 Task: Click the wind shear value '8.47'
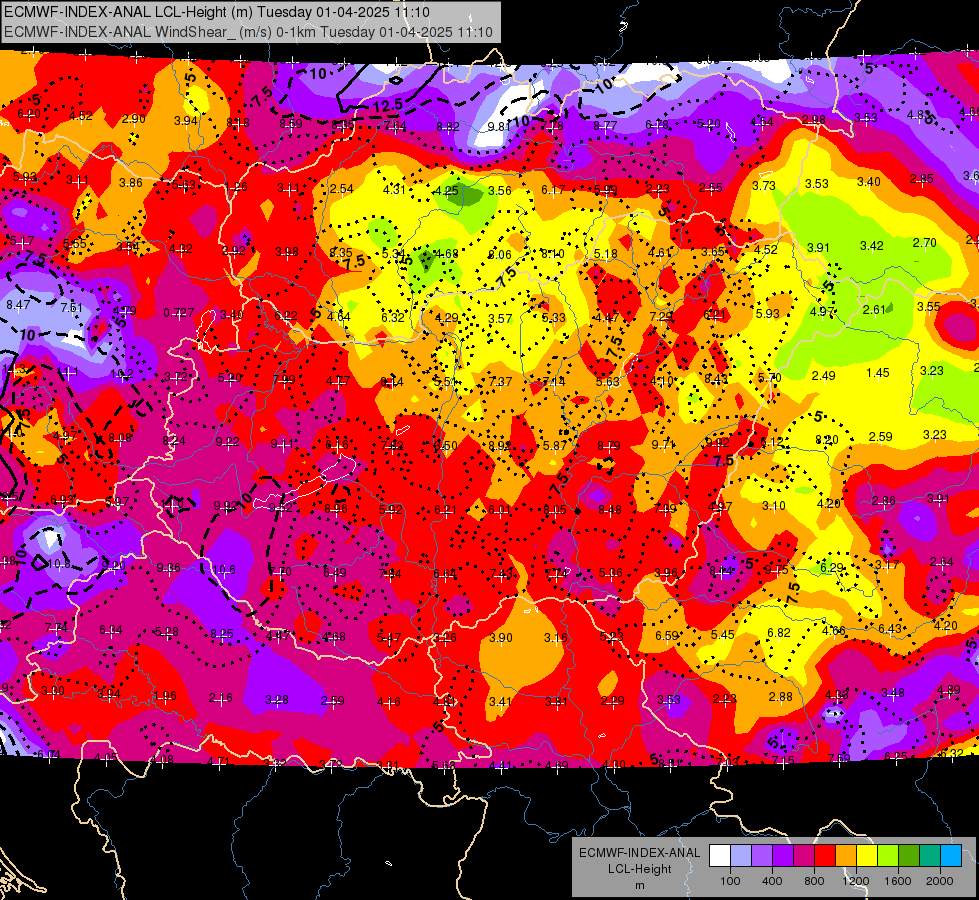click(17, 305)
